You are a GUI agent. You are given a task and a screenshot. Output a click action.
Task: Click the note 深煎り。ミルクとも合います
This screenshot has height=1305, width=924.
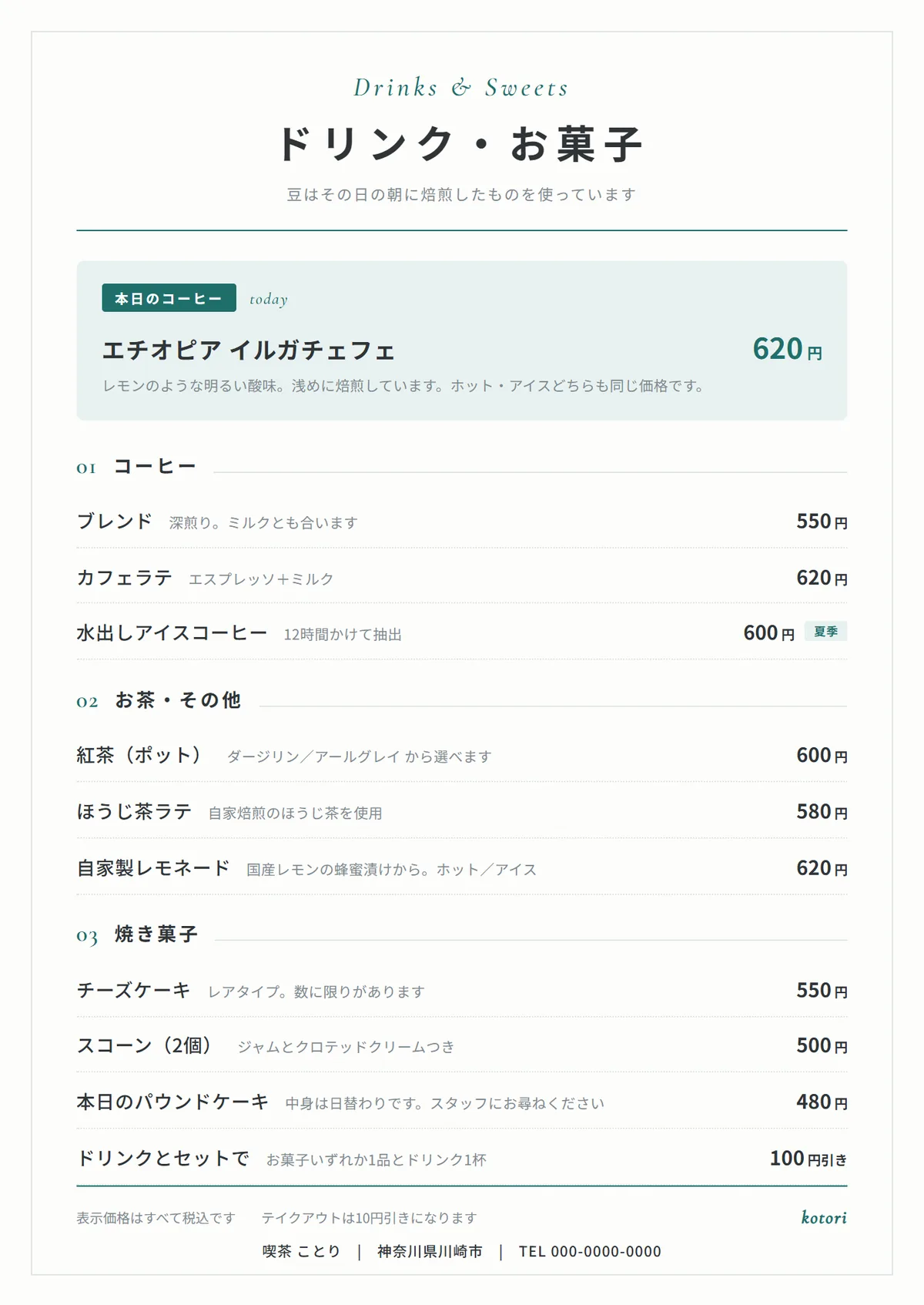click(263, 522)
